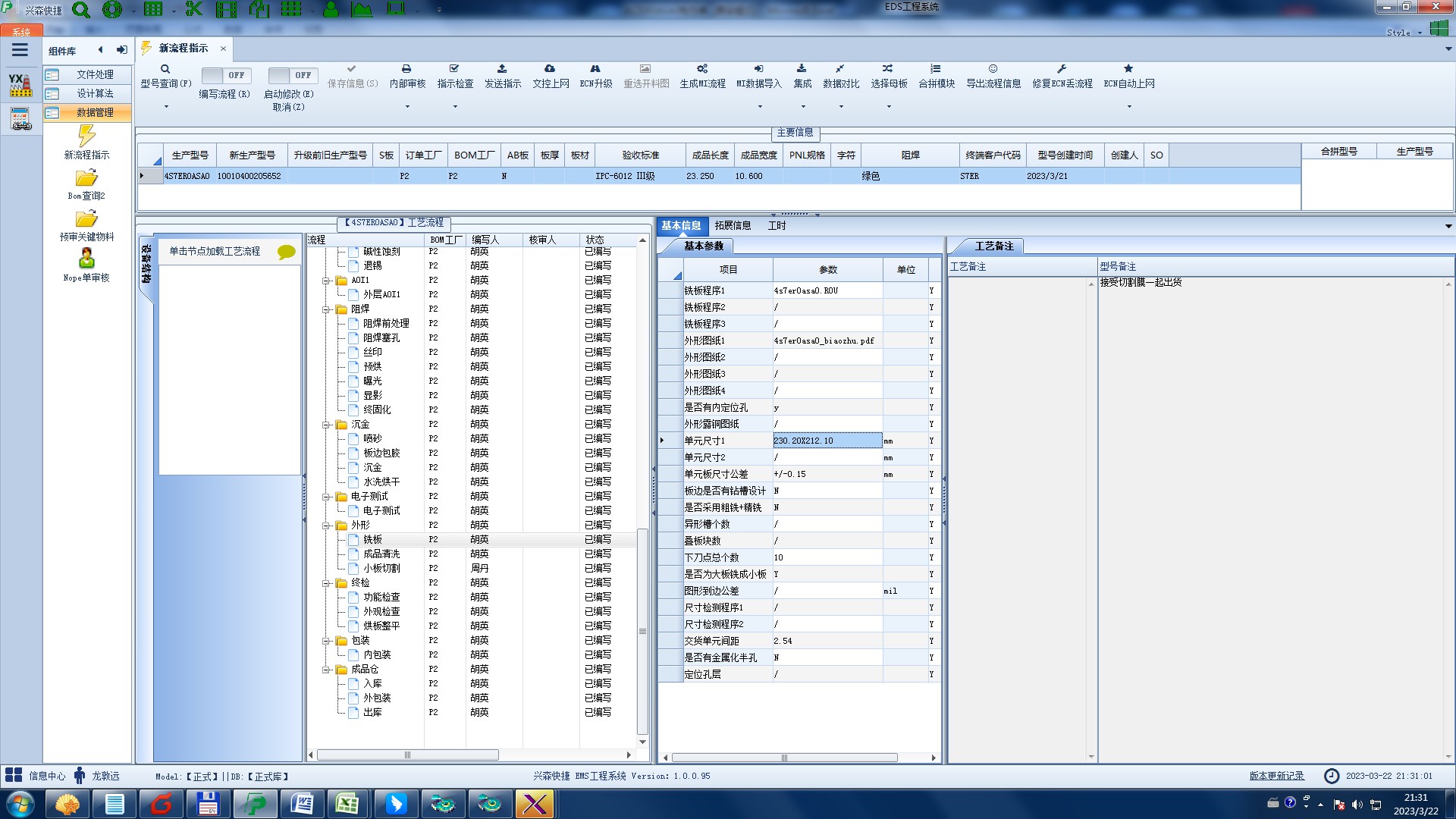The height and width of the screenshot is (819, 1456).
Task: Collapse the 阻焊 tree folder
Action: coord(326,309)
